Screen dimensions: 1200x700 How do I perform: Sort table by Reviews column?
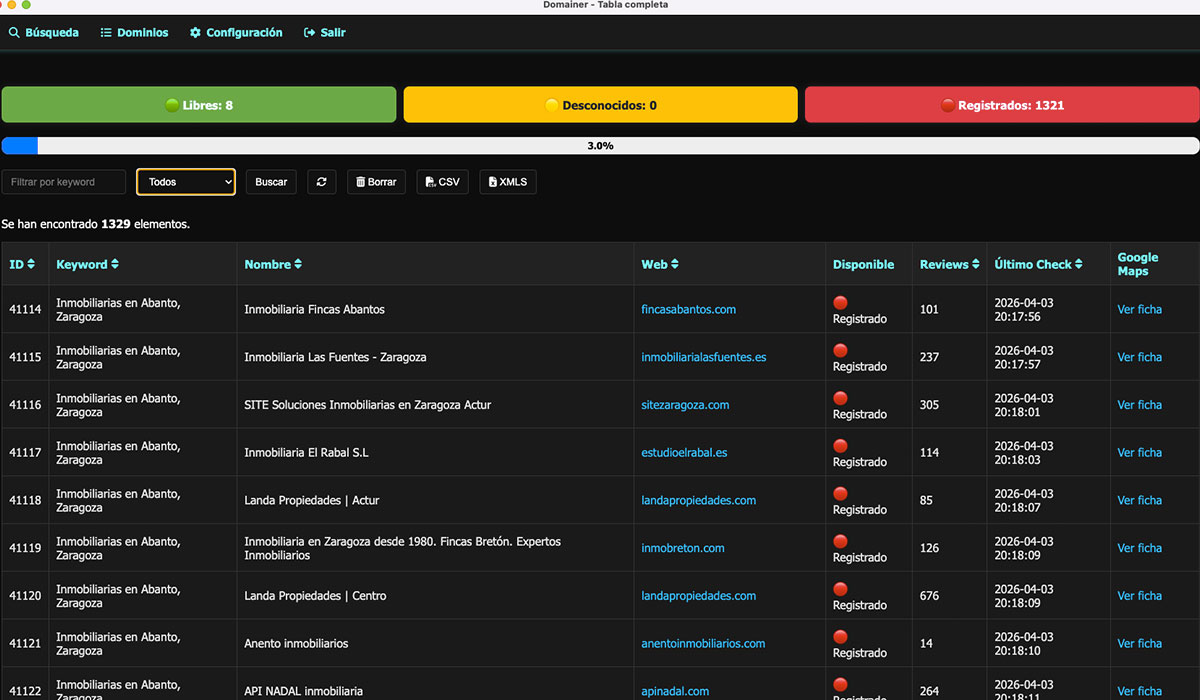click(x=950, y=264)
